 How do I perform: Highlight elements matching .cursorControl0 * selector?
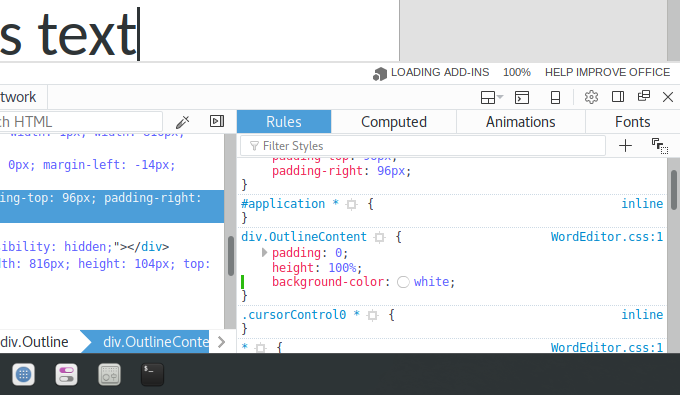(x=373, y=315)
